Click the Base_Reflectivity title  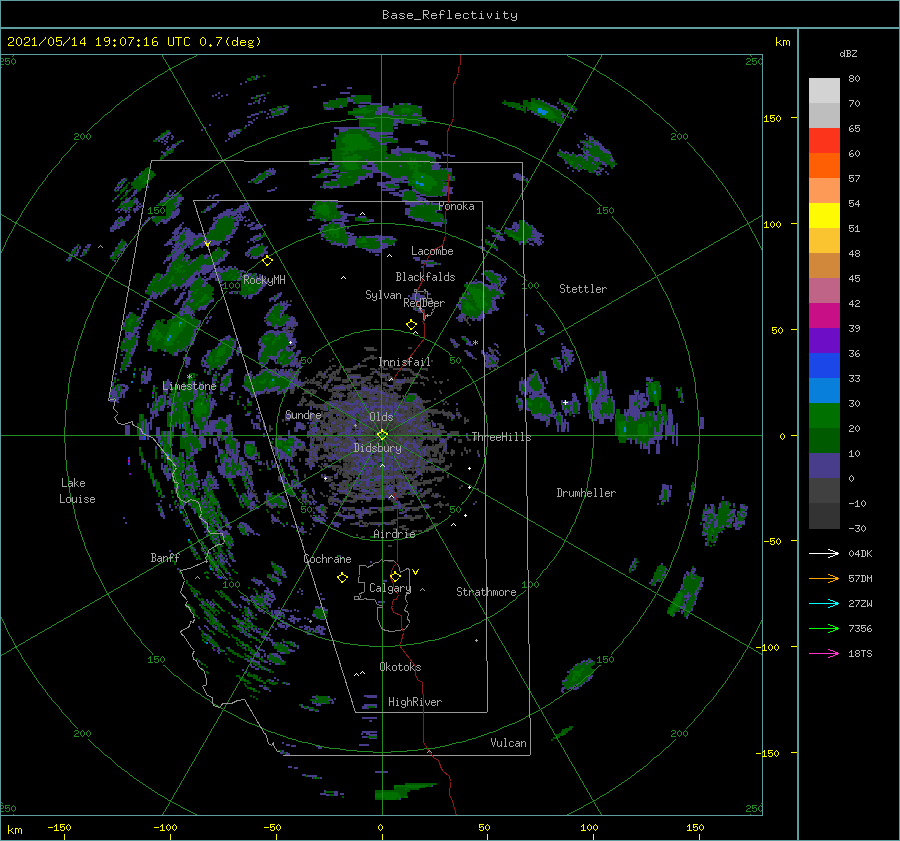coord(450,15)
